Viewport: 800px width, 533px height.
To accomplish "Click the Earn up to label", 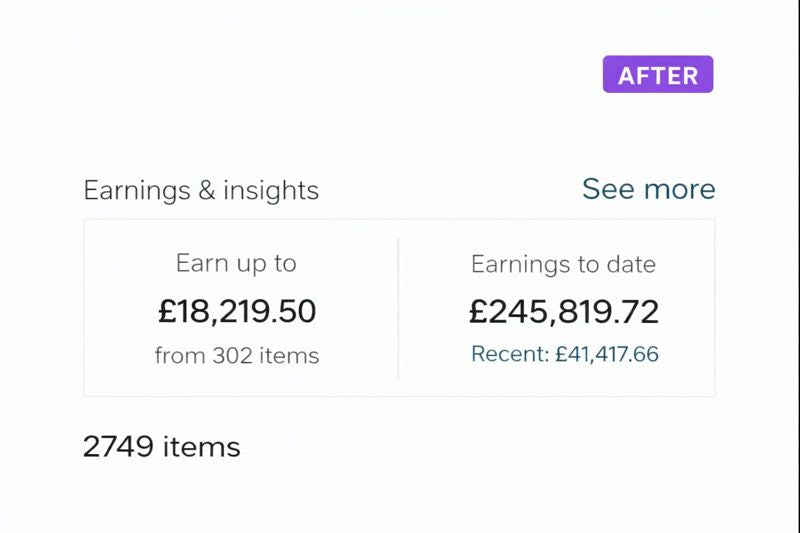I will (x=236, y=264).
